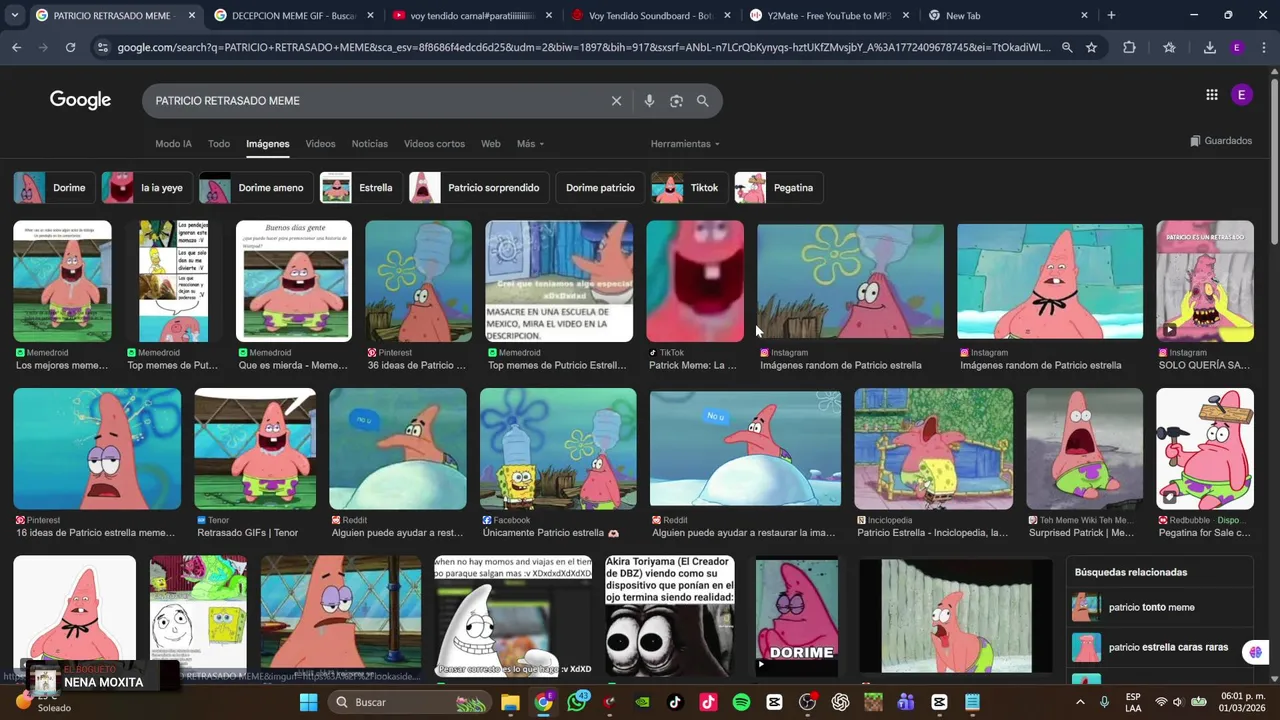Open Chrome tab search dropdown
The width and height of the screenshot is (1280, 720).
click(x=14, y=15)
